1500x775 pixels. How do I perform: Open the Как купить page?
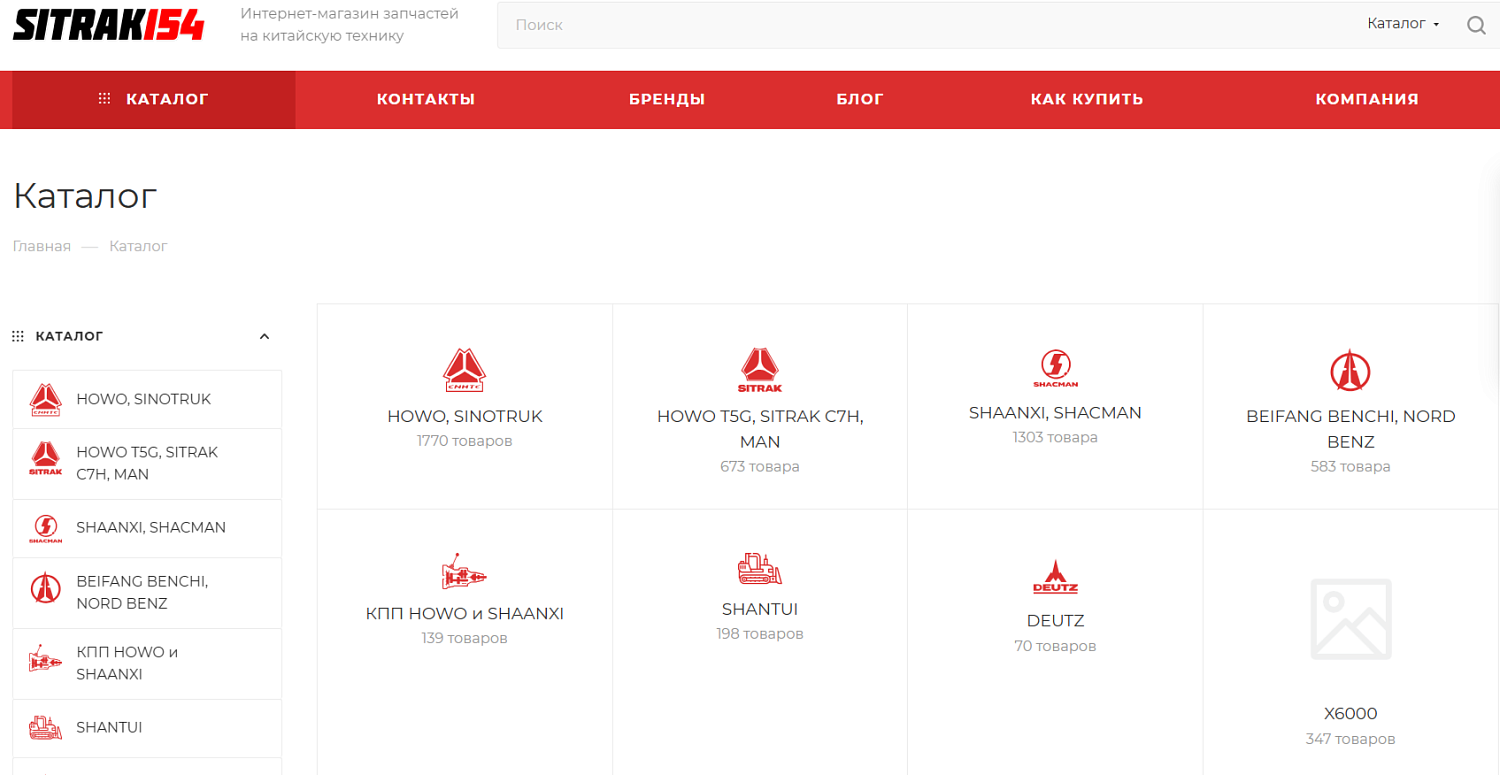1087,99
